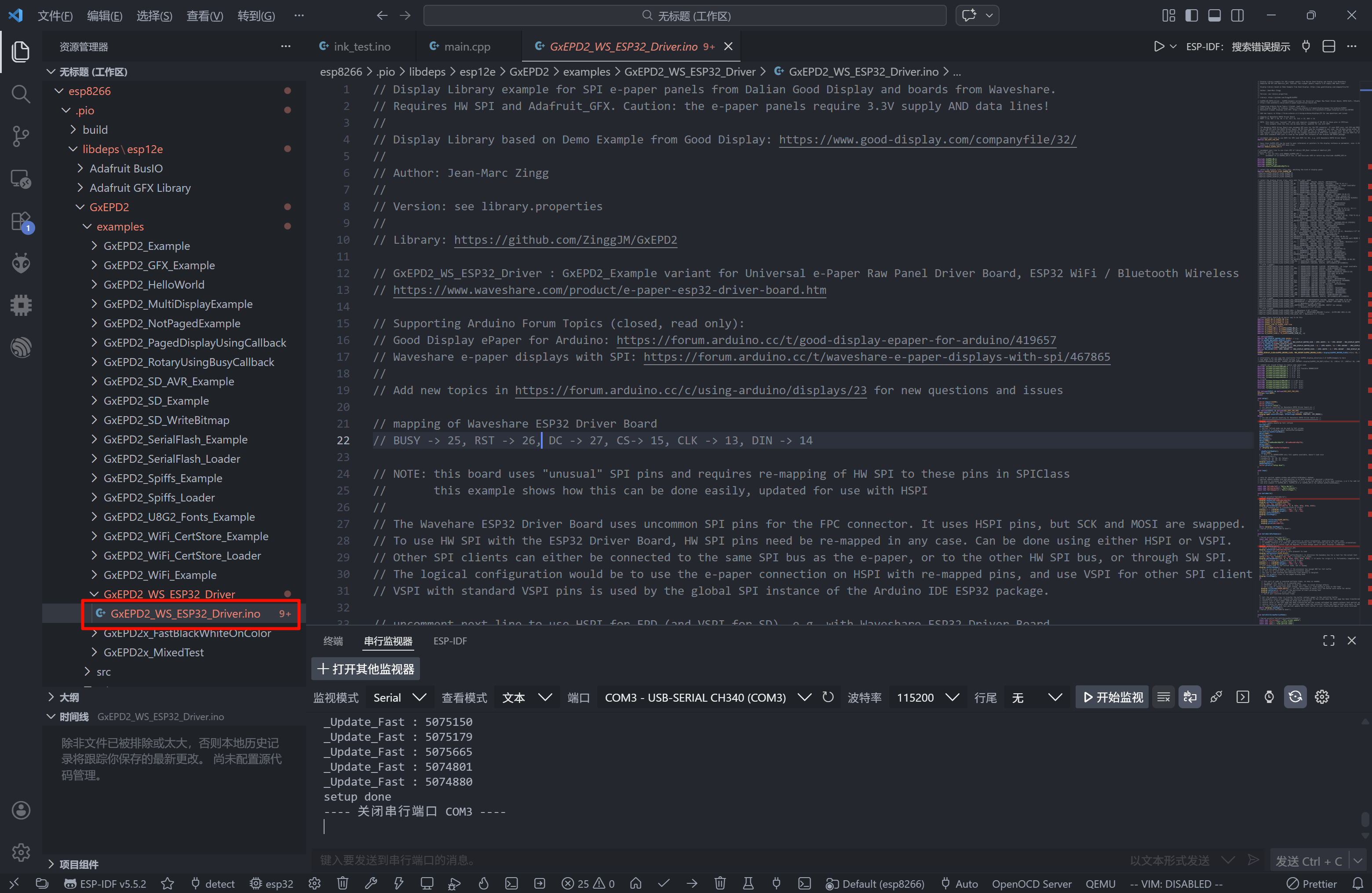This screenshot has height=893, width=1372.
Task: Click the split editor layout icon
Action: pyautogui.click(x=1328, y=46)
